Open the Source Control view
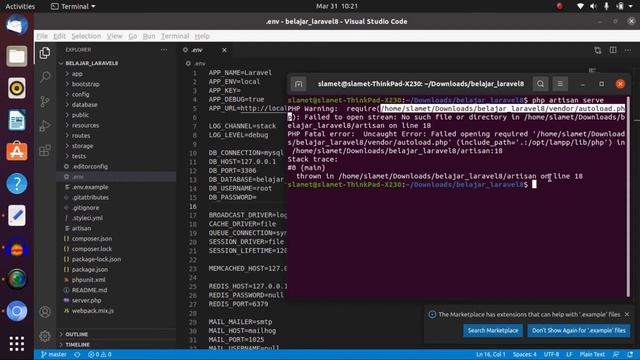This screenshot has width=640, height=360. coord(45,101)
